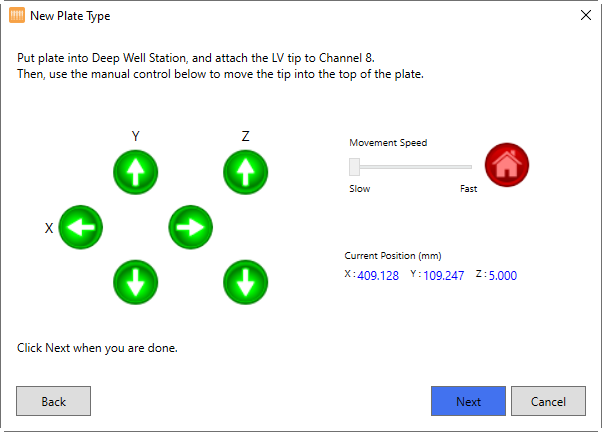Screen dimensions: 602x432
Task: Click the Current Position (mm) label
Action: (x=392, y=255)
